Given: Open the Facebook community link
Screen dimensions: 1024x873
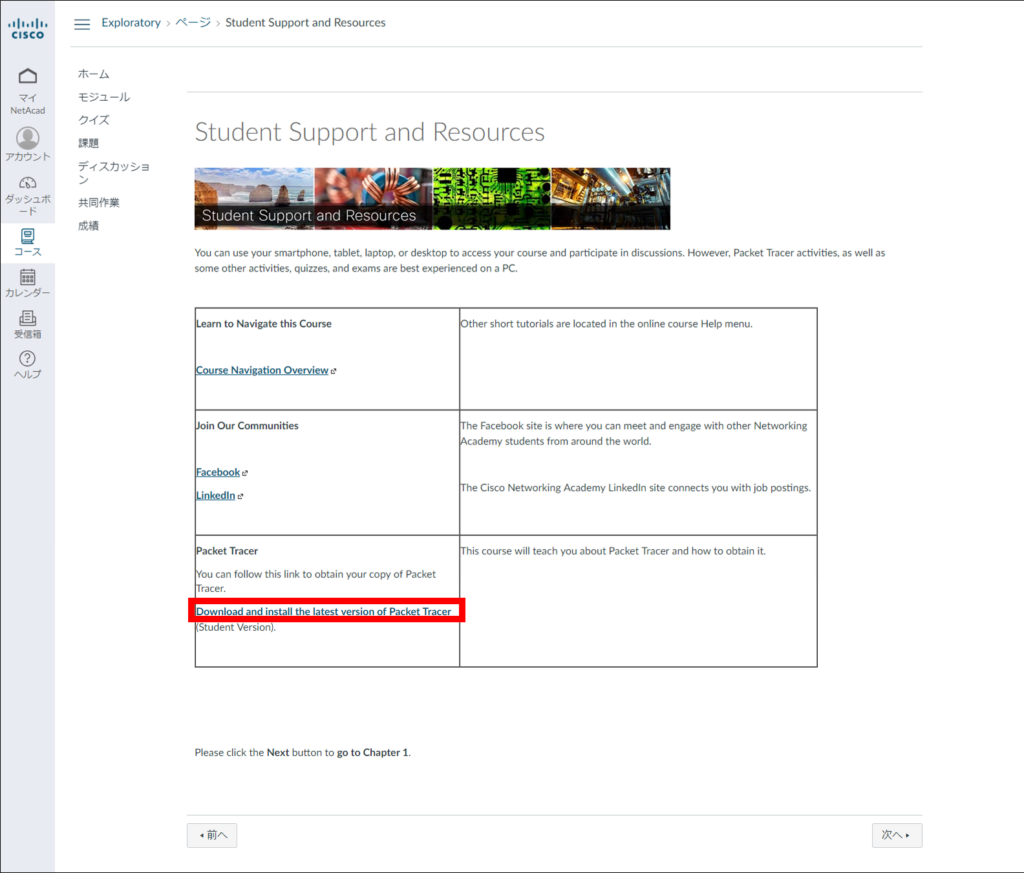Looking at the screenshot, I should click(218, 472).
